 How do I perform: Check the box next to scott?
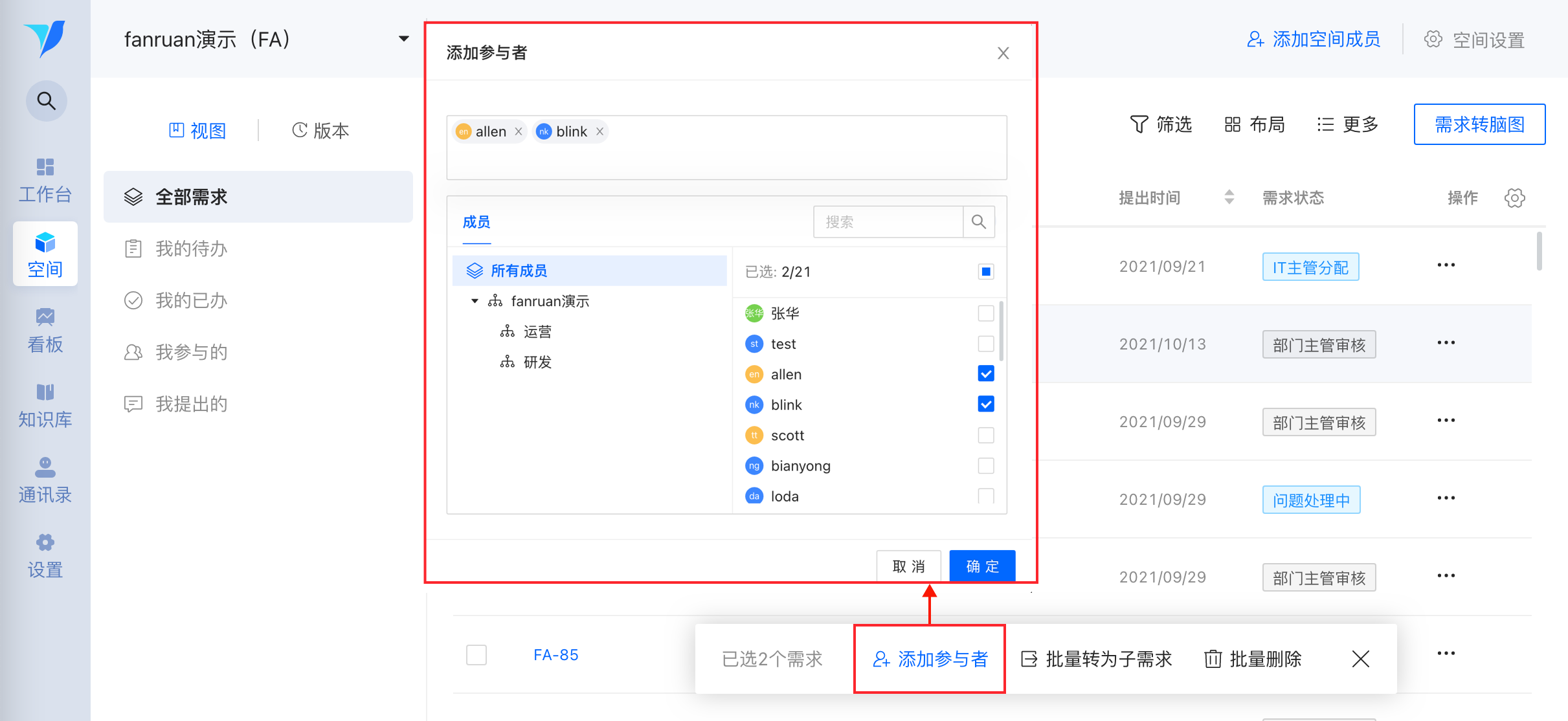click(x=985, y=435)
